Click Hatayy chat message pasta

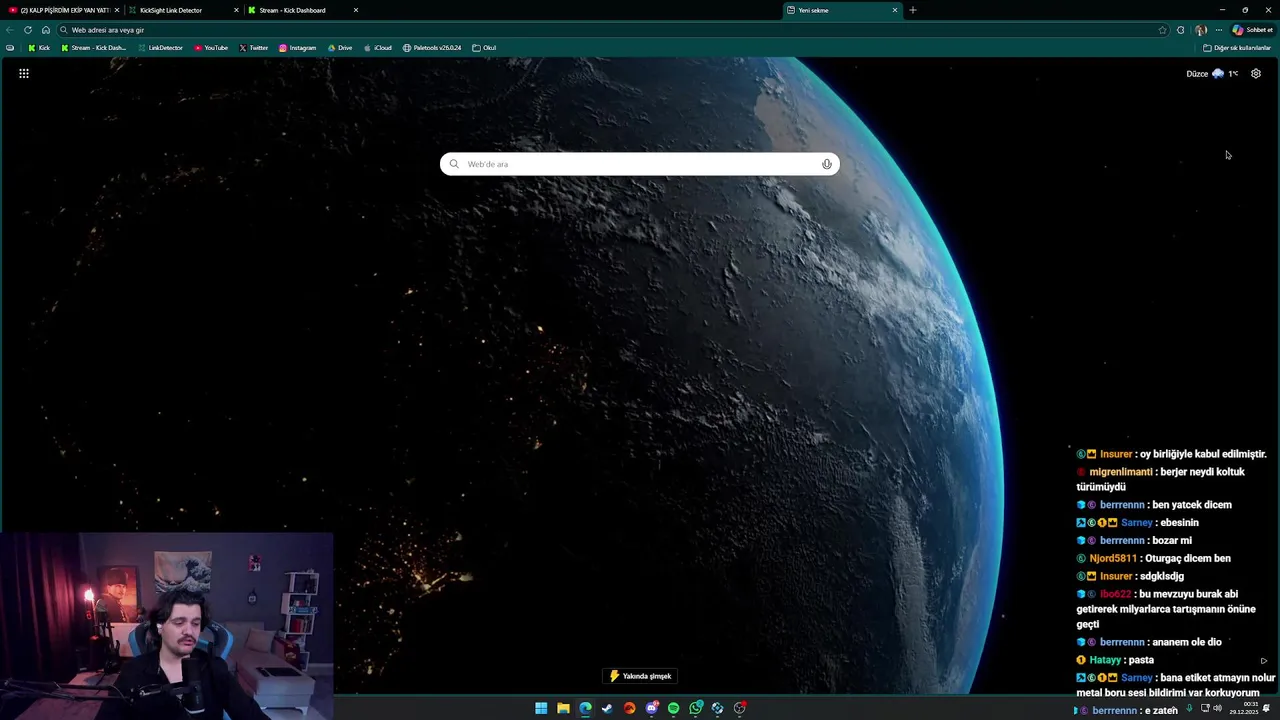(1116, 660)
